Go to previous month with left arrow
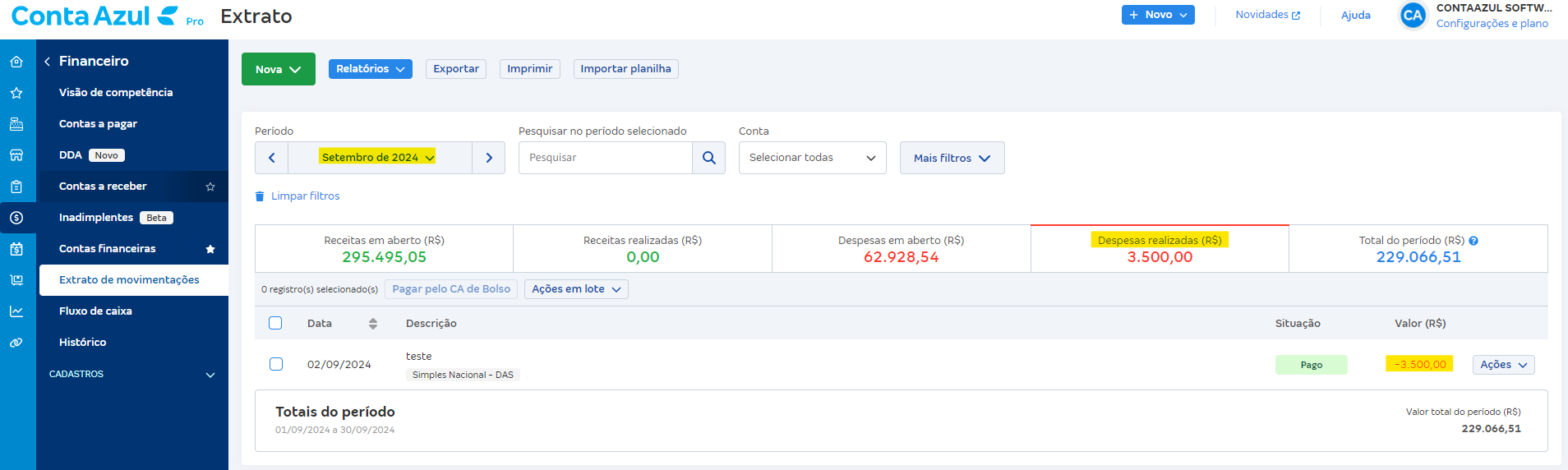This screenshot has width=1568, height=470. click(272, 158)
